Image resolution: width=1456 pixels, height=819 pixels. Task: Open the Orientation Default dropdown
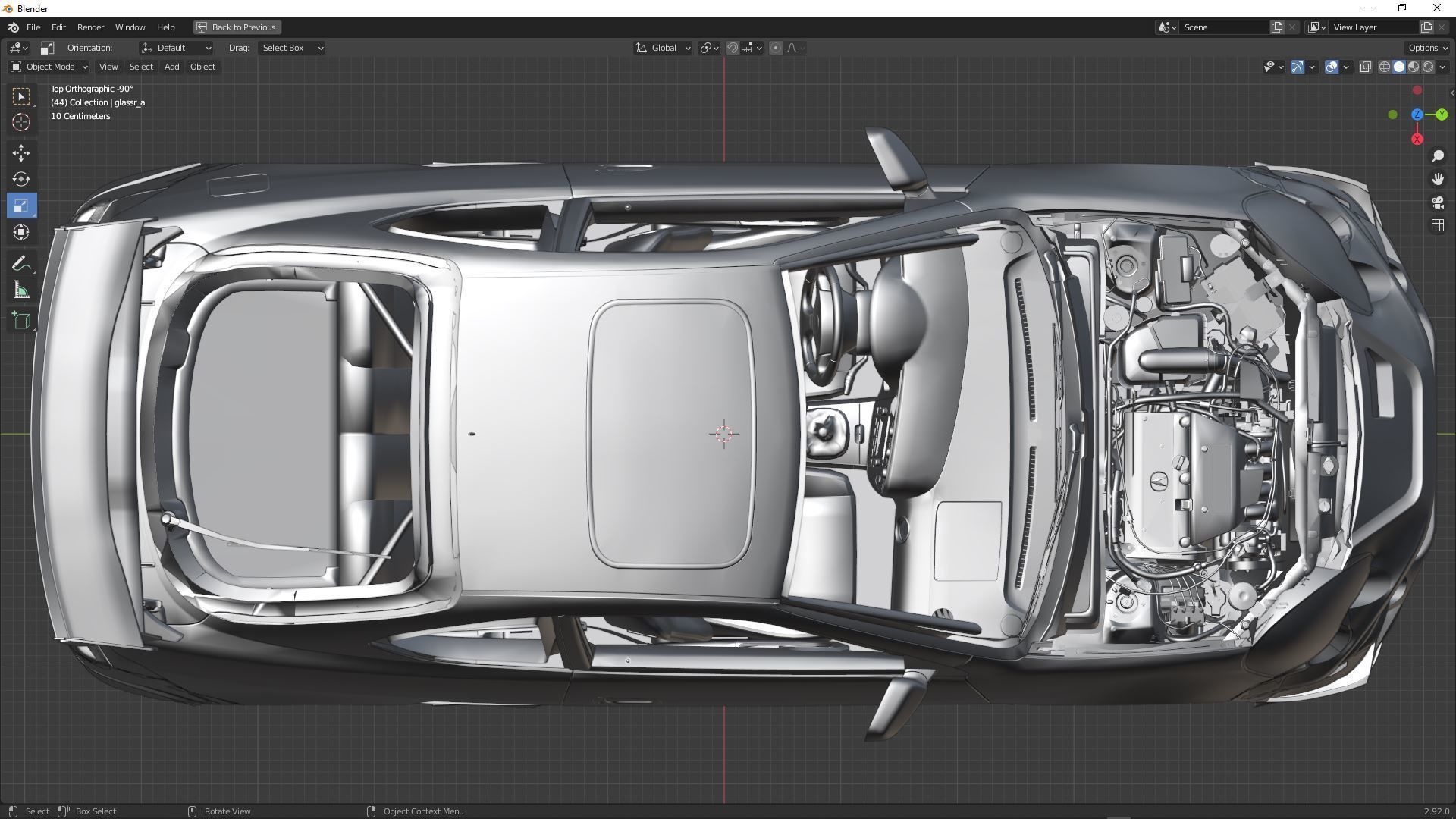coord(176,48)
